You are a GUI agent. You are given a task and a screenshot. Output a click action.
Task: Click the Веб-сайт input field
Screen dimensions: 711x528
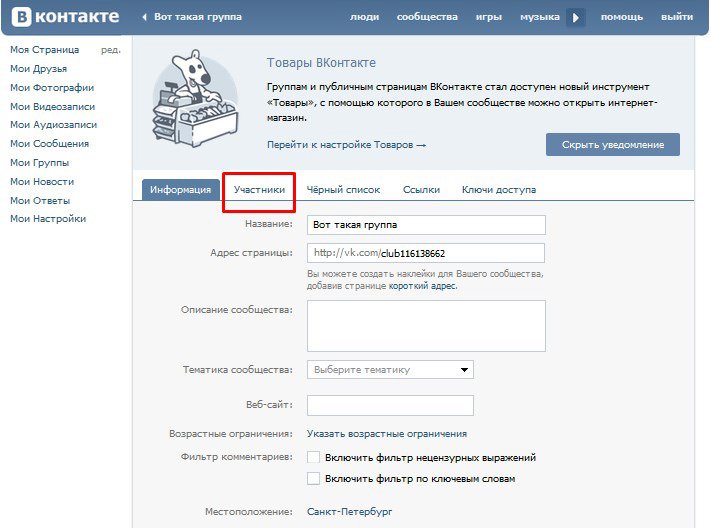pyautogui.click(x=390, y=405)
